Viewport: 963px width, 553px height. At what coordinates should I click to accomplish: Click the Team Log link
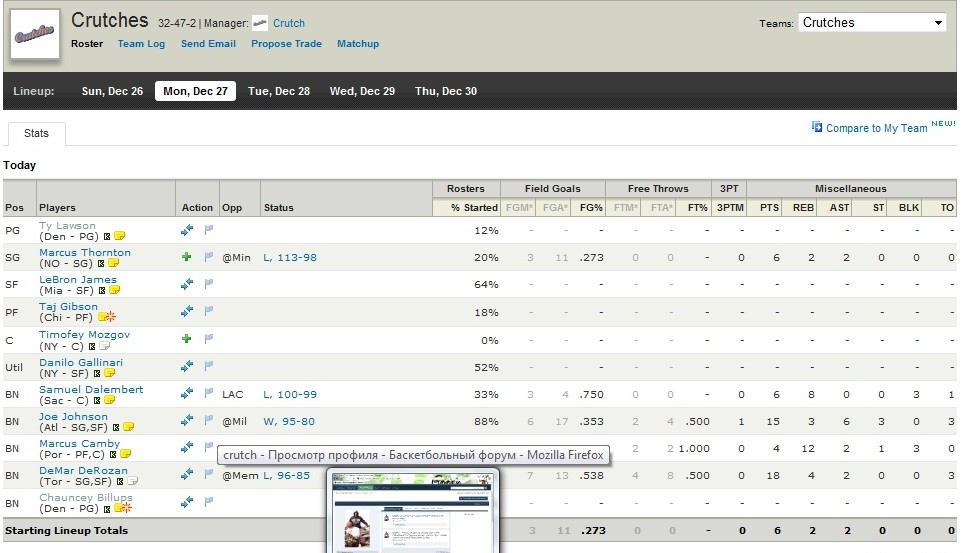pyautogui.click(x=141, y=44)
